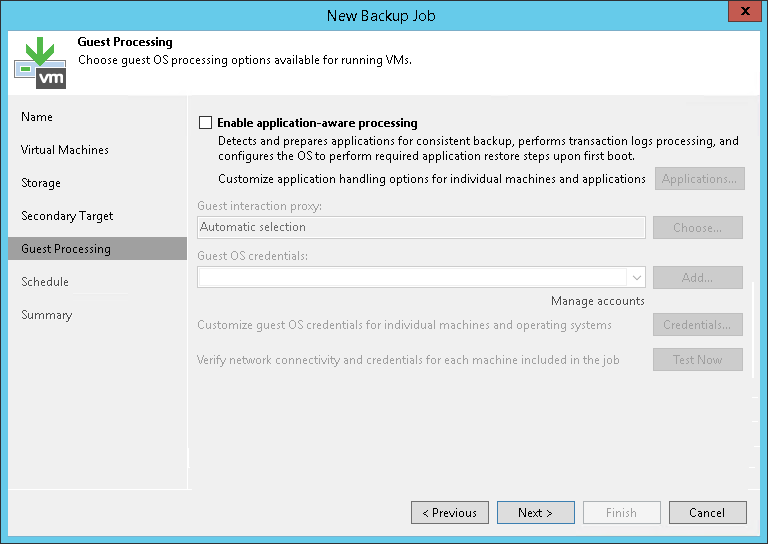Click Choose for guest interaction proxy

[697, 228]
